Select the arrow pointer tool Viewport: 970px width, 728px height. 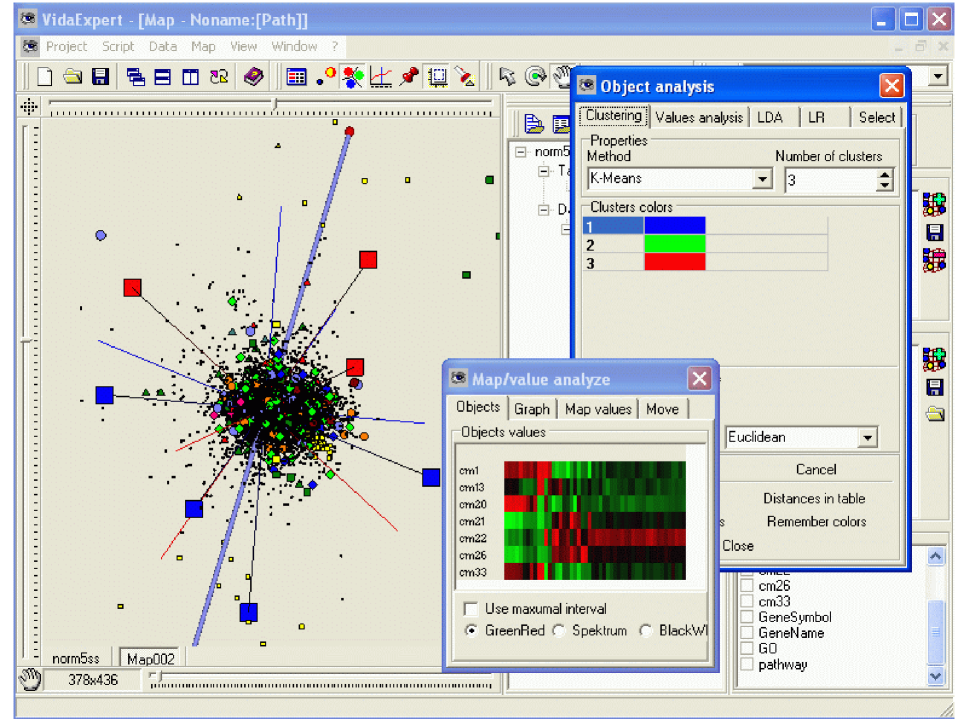pos(507,77)
